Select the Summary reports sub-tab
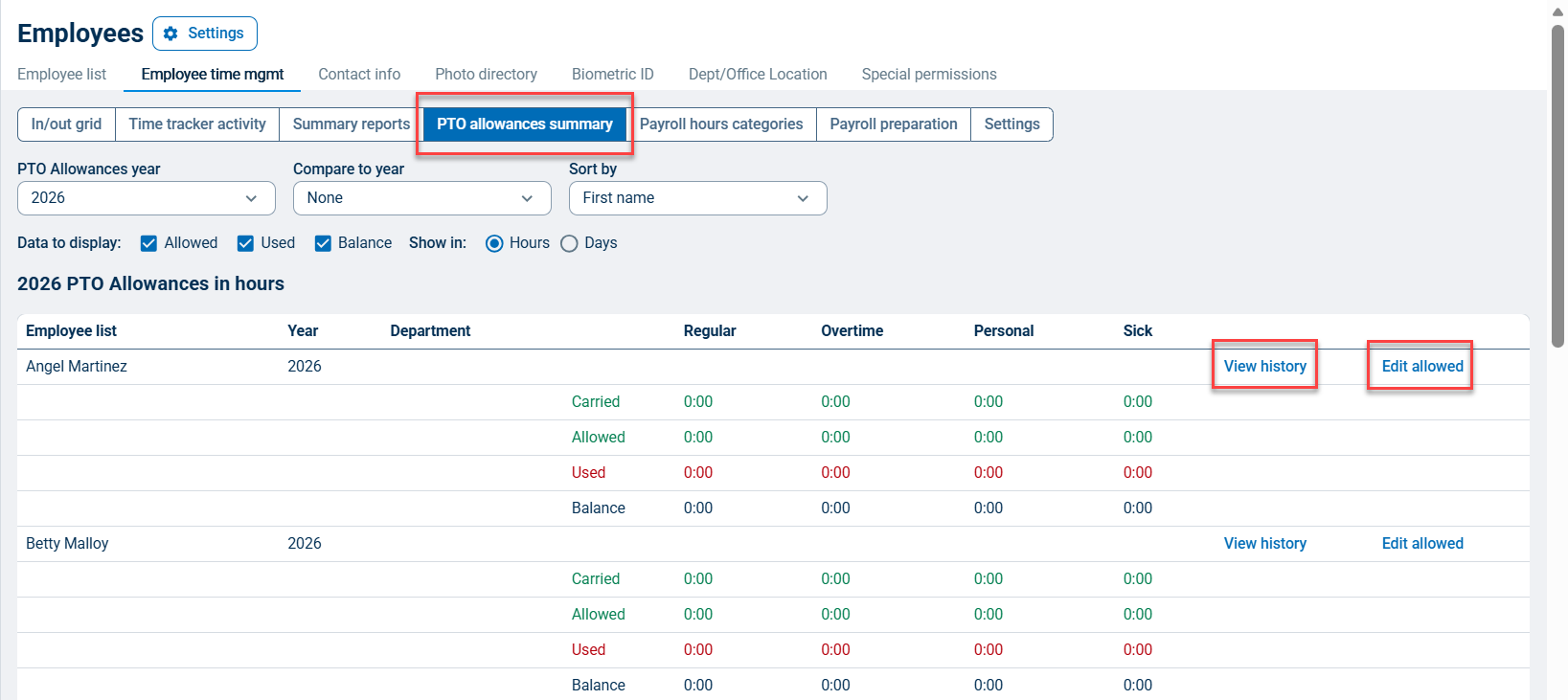 [352, 124]
